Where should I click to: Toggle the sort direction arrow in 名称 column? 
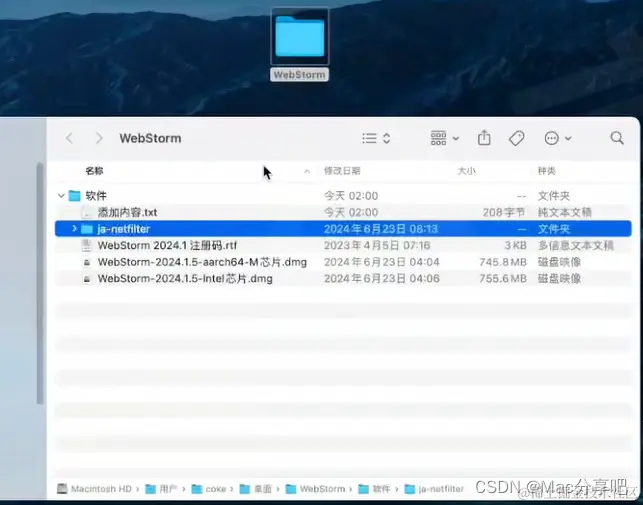307,171
